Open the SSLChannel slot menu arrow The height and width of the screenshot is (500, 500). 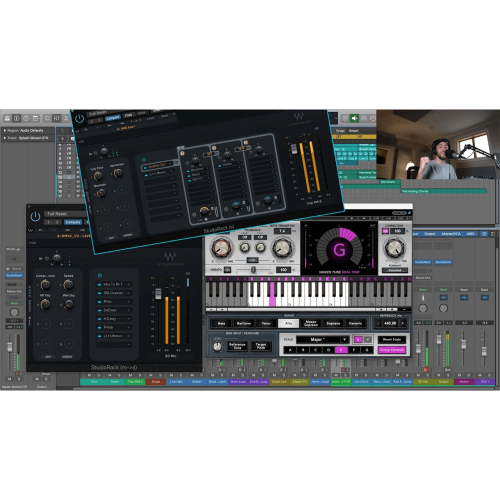pos(128,293)
